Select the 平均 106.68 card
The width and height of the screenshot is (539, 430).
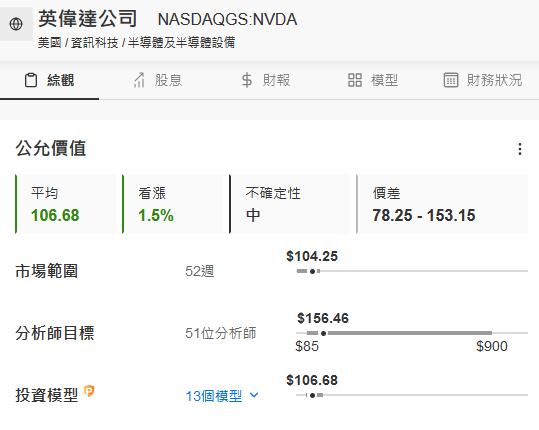[66, 204]
